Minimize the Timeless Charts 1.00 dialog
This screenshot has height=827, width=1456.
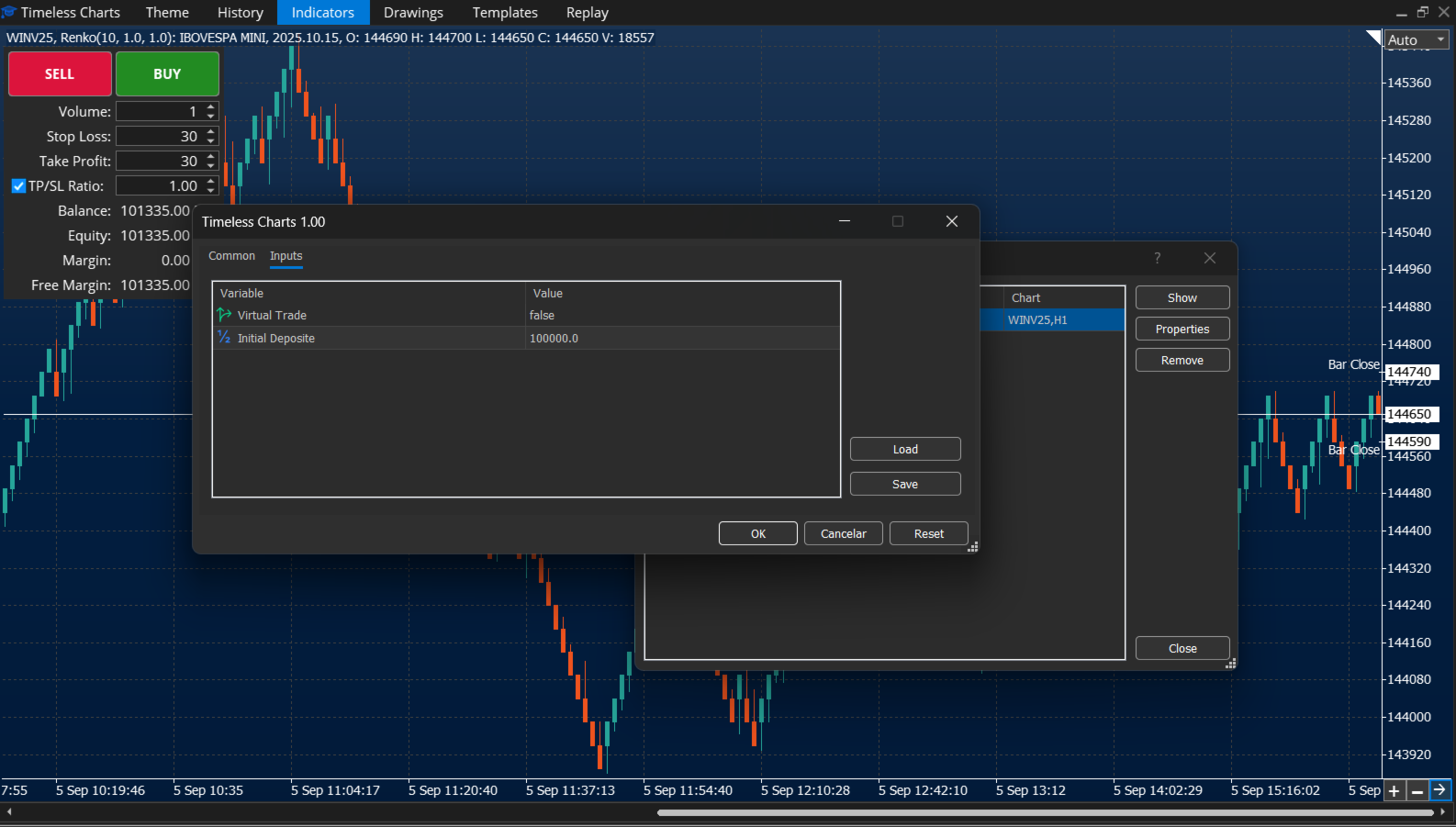(845, 221)
